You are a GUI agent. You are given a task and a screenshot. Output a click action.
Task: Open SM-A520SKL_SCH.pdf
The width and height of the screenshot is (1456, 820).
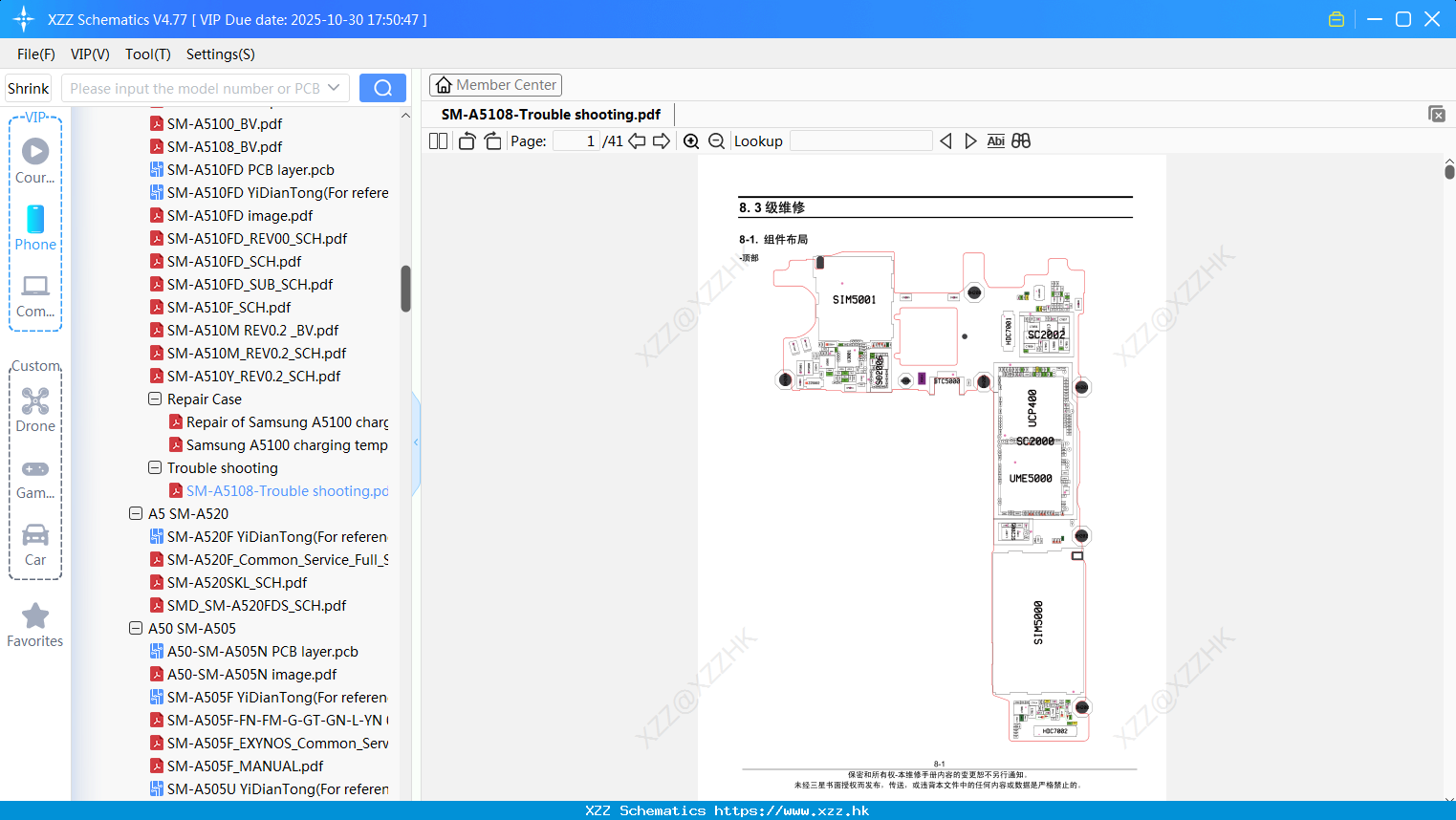click(x=237, y=582)
